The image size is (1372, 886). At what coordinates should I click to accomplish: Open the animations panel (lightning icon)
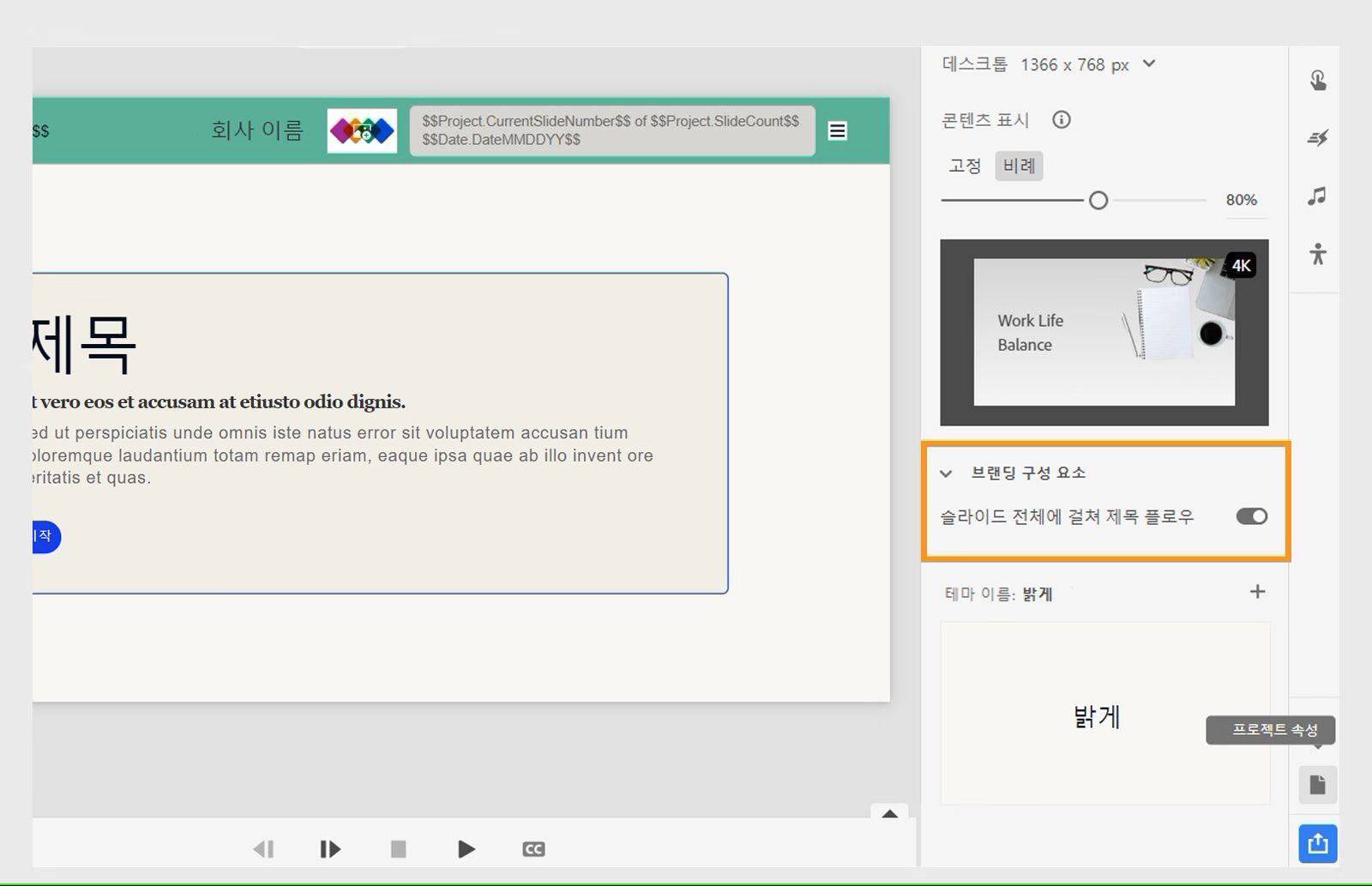point(1319,137)
